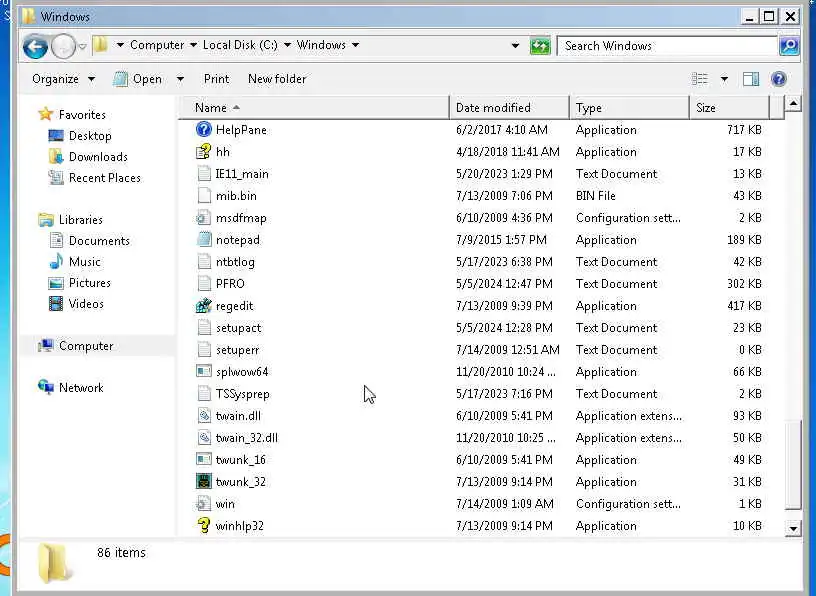Select the twain_32.dll file icon
This screenshot has height=596, width=816.
coord(203,437)
